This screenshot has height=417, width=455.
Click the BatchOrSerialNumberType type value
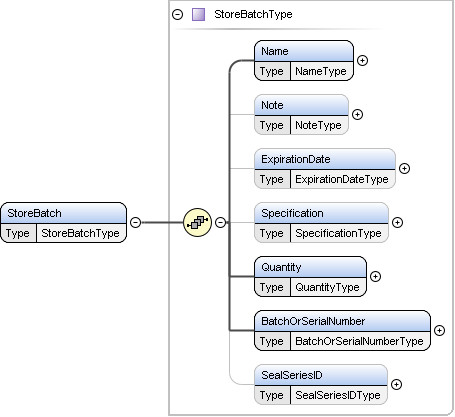(359, 341)
